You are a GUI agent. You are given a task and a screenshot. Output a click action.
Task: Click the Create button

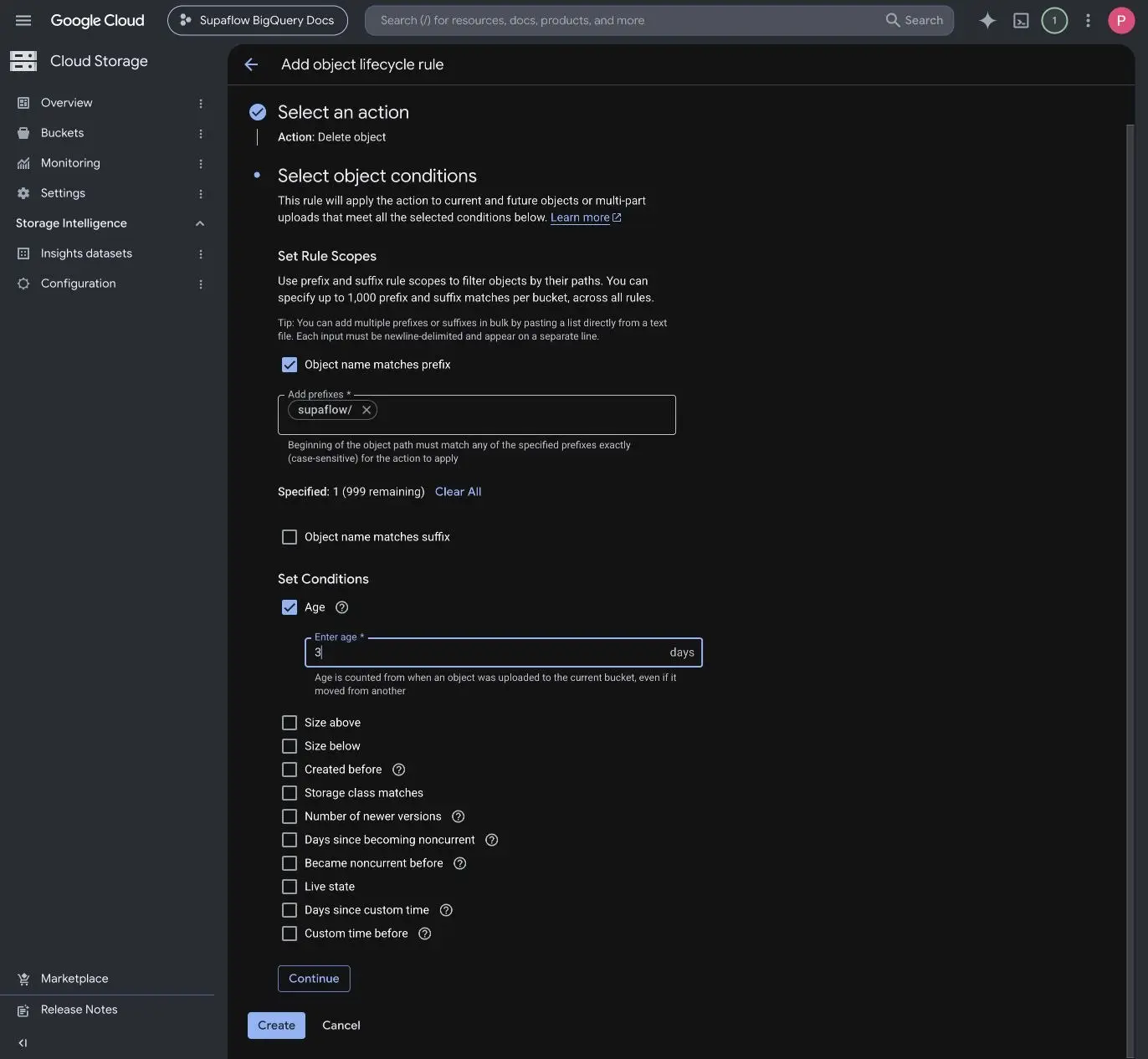point(276,1026)
